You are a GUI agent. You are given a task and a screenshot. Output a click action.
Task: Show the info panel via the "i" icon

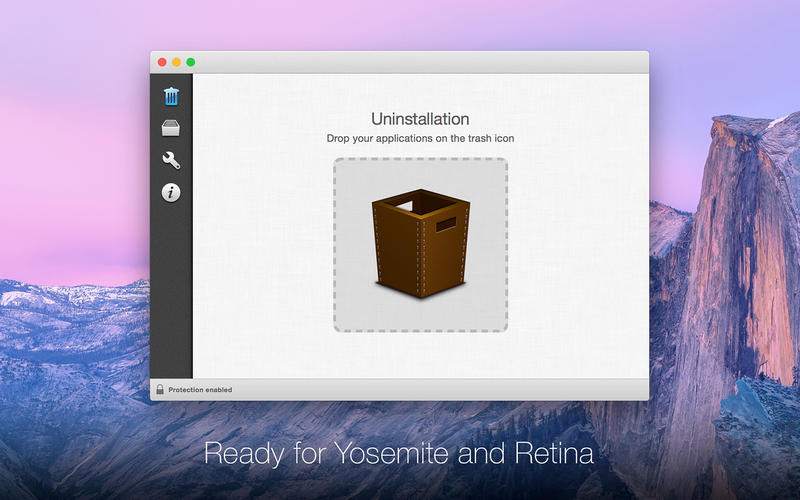(x=171, y=192)
